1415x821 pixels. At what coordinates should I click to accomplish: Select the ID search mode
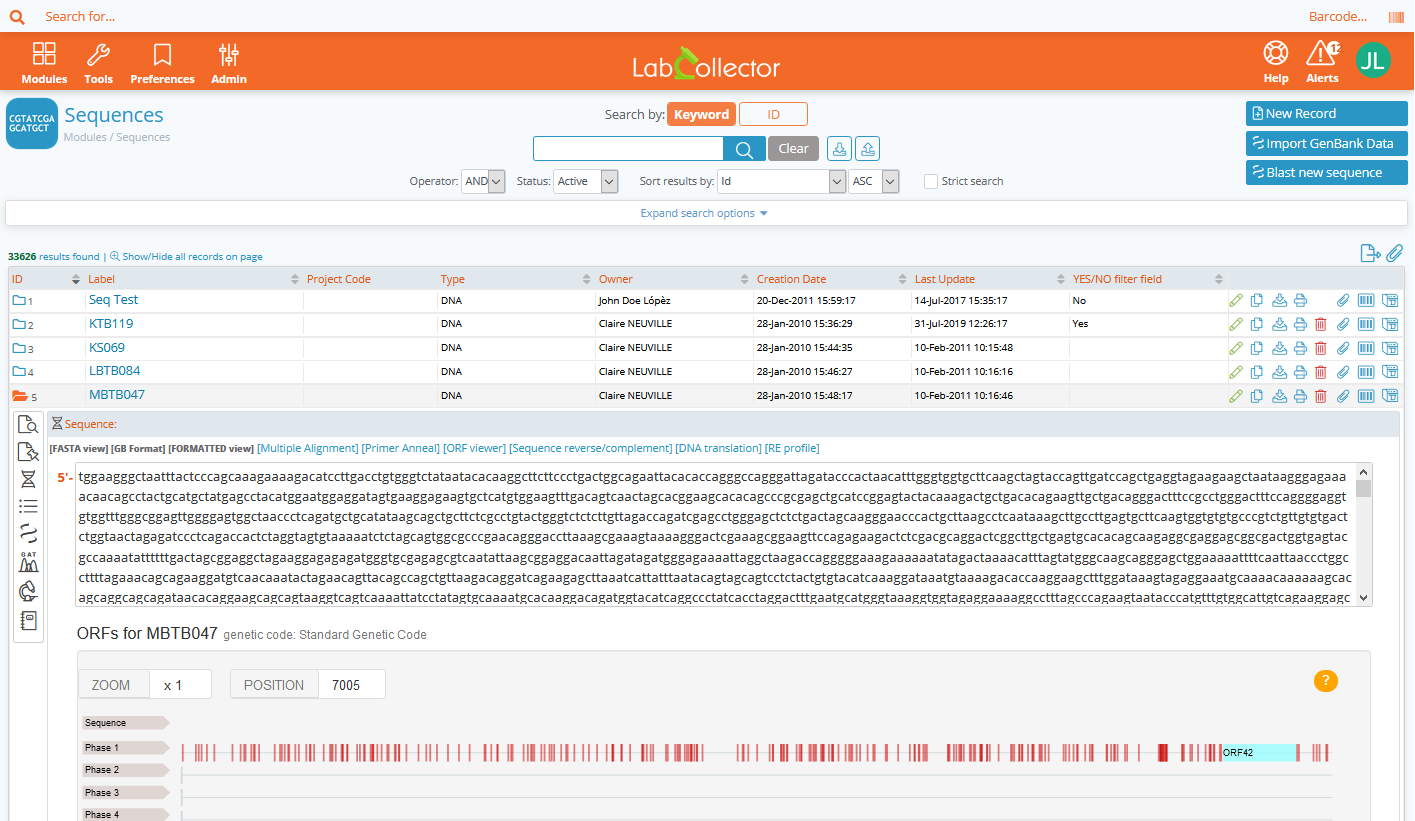click(773, 114)
